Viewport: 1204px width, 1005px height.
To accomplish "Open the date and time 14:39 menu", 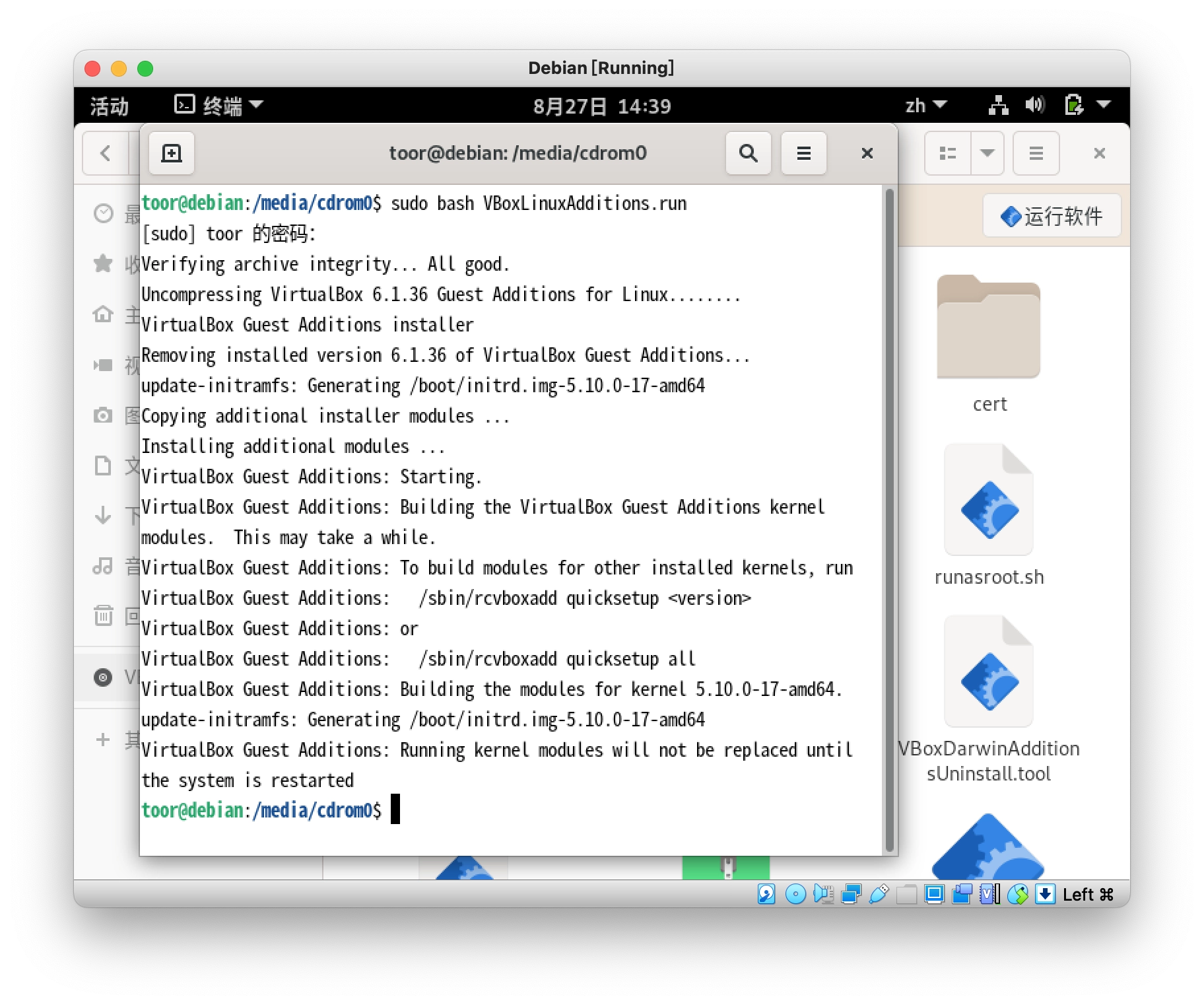I will (602, 106).
